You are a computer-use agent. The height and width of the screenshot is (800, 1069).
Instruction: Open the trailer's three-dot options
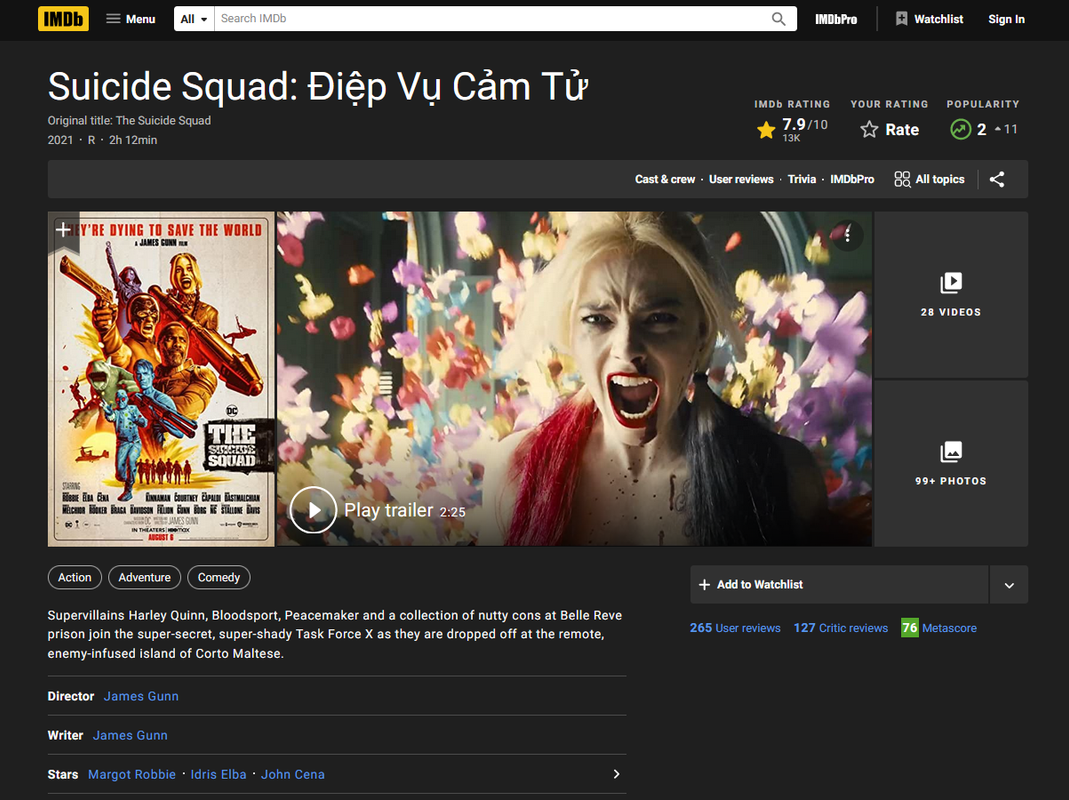tap(847, 235)
